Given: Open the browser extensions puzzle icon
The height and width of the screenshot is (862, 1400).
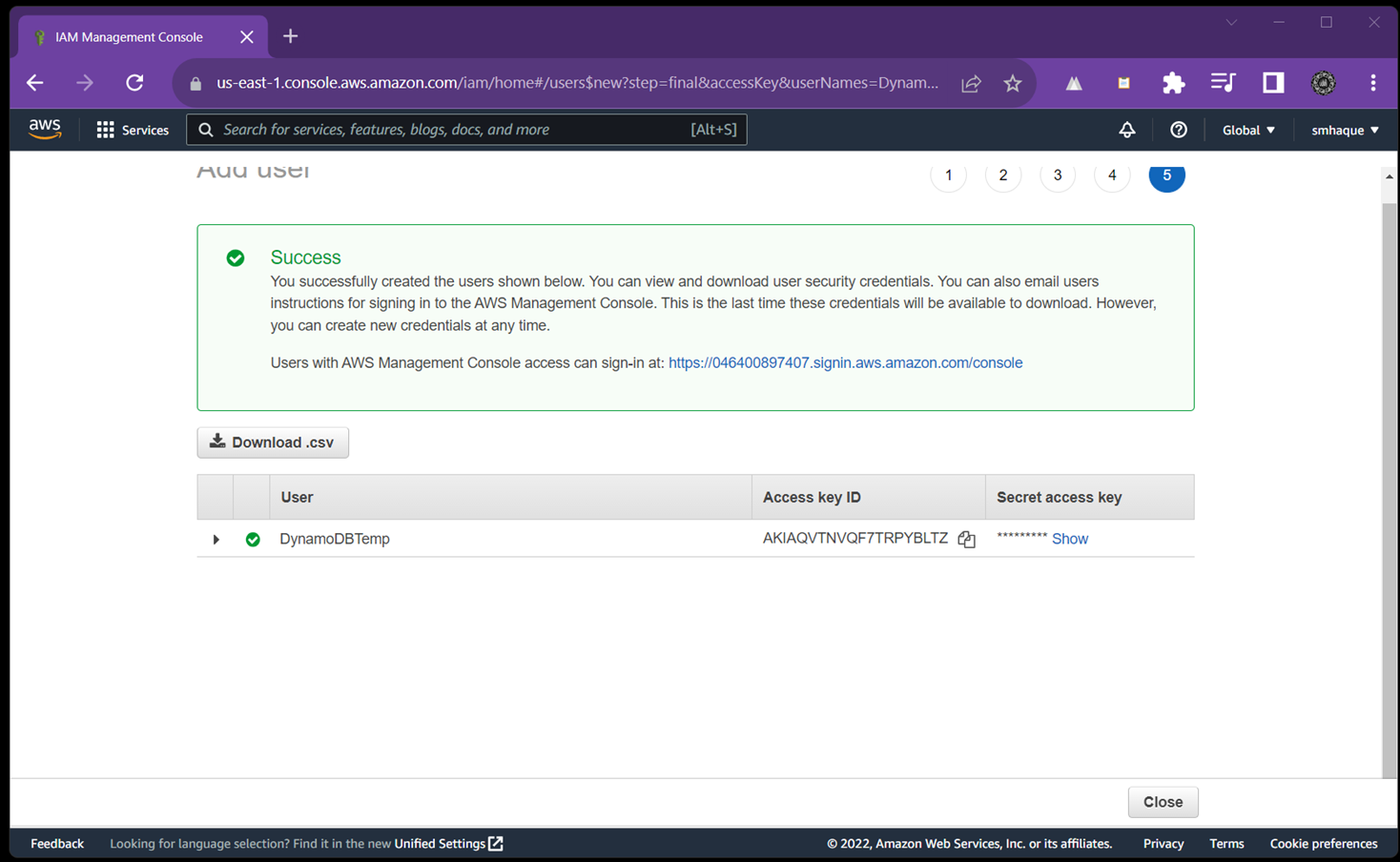Looking at the screenshot, I should [x=1173, y=84].
